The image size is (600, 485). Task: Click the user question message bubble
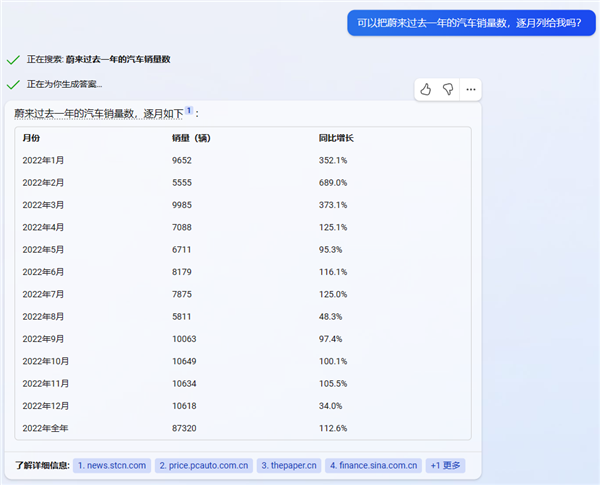471,23
